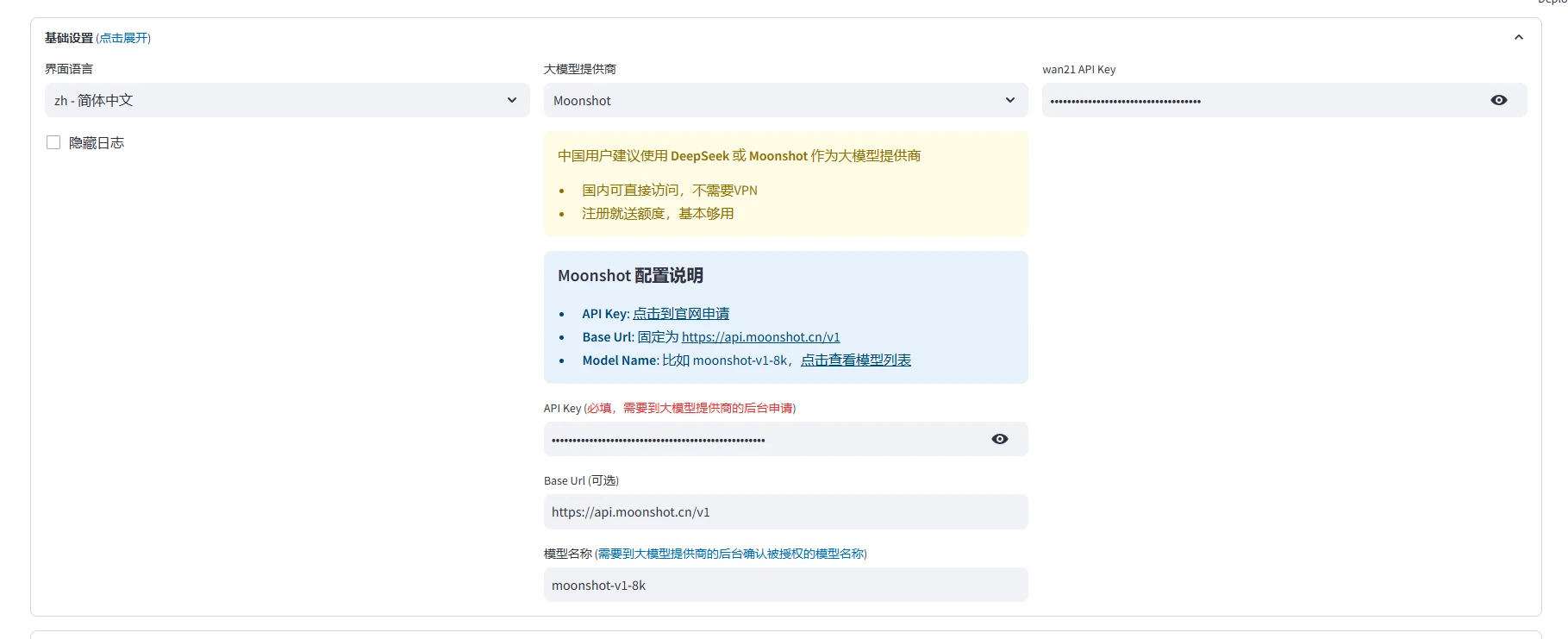The width and height of the screenshot is (1568, 639).
Task: Click the 基础设置 (点击展开) header text
Action: [x=97, y=38]
